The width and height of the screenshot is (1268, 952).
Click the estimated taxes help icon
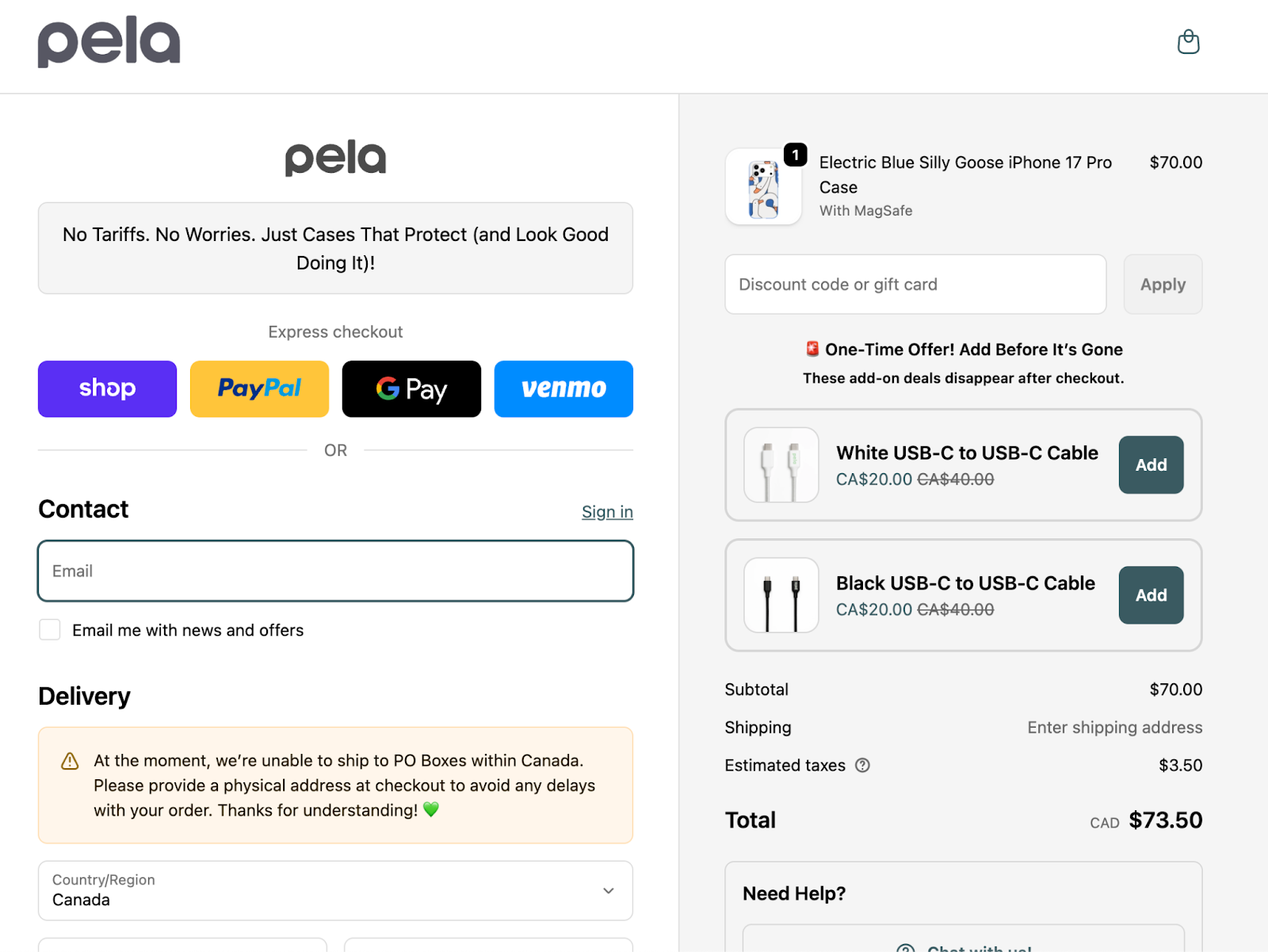point(863,765)
